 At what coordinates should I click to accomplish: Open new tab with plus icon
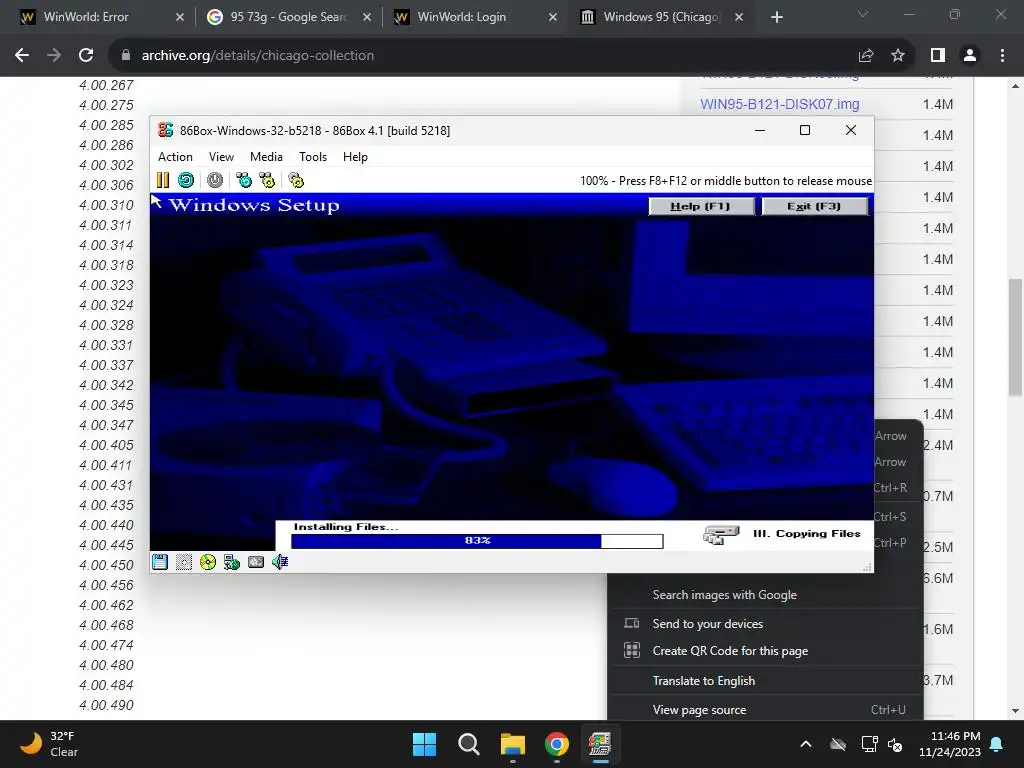click(x=776, y=17)
